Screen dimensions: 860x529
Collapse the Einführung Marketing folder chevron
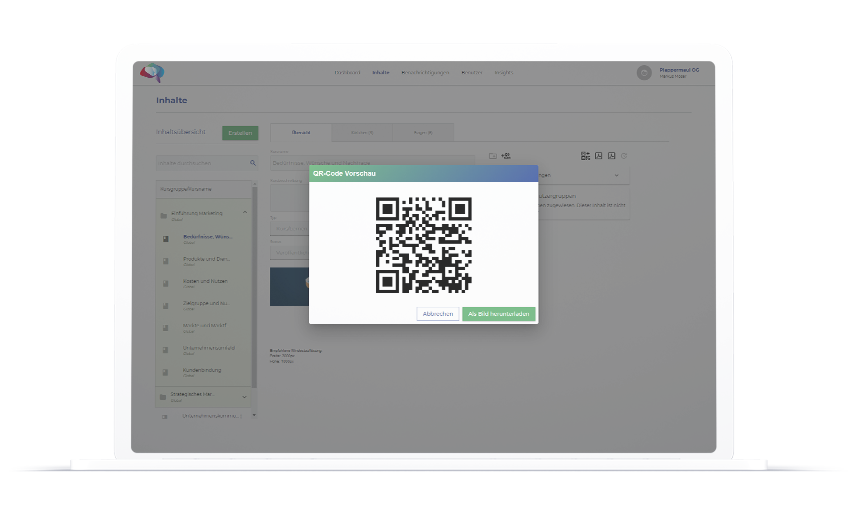tap(245, 213)
